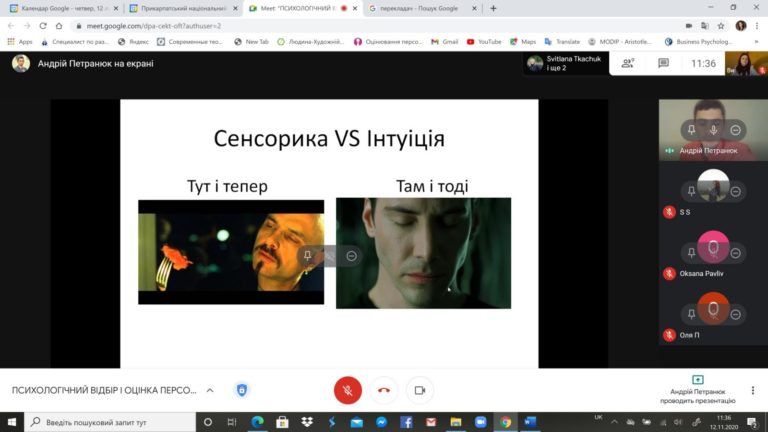The image size is (768, 432).
Task: Open the Gmail bookmark
Action: coord(443,42)
